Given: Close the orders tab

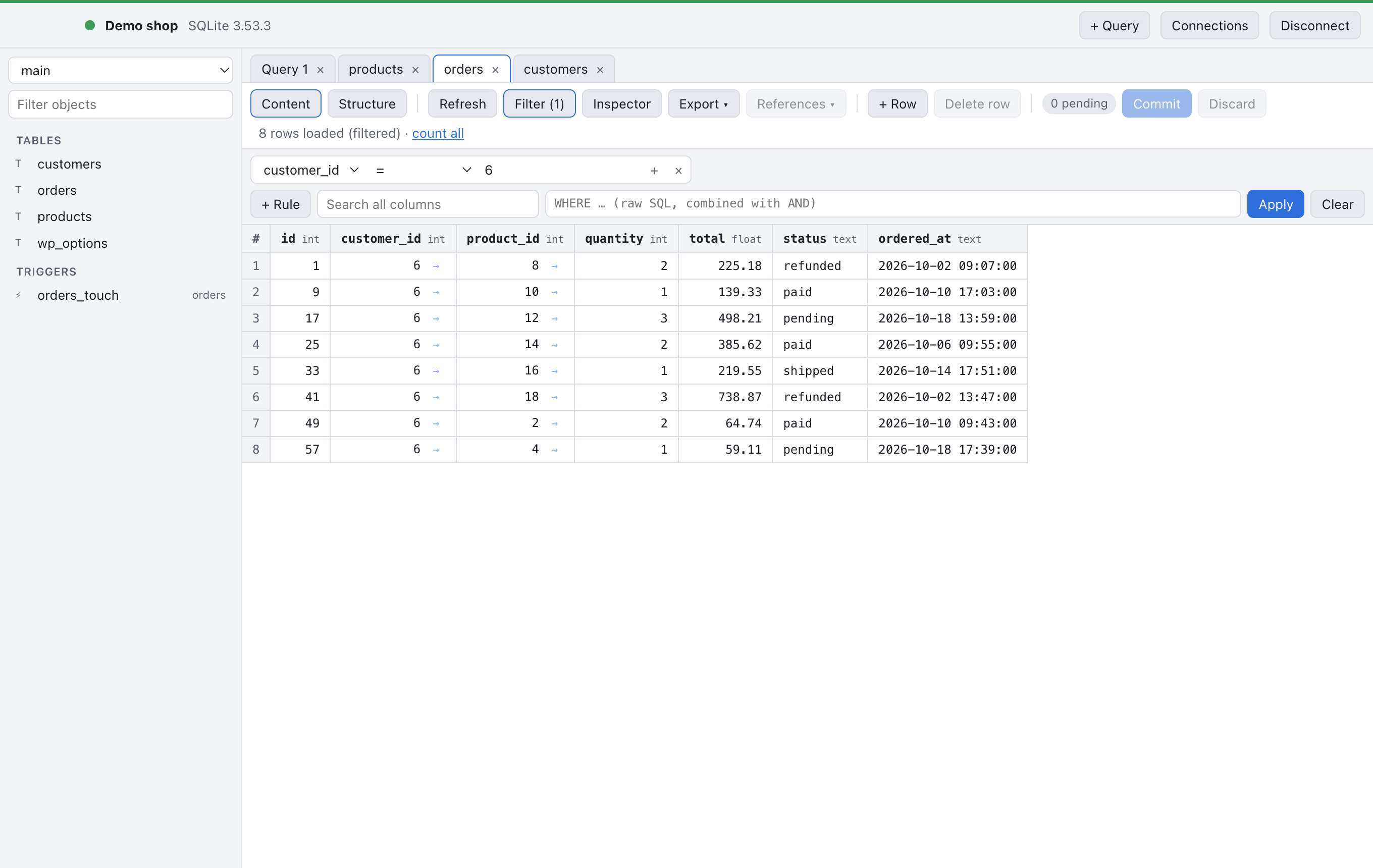Looking at the screenshot, I should click(496, 70).
